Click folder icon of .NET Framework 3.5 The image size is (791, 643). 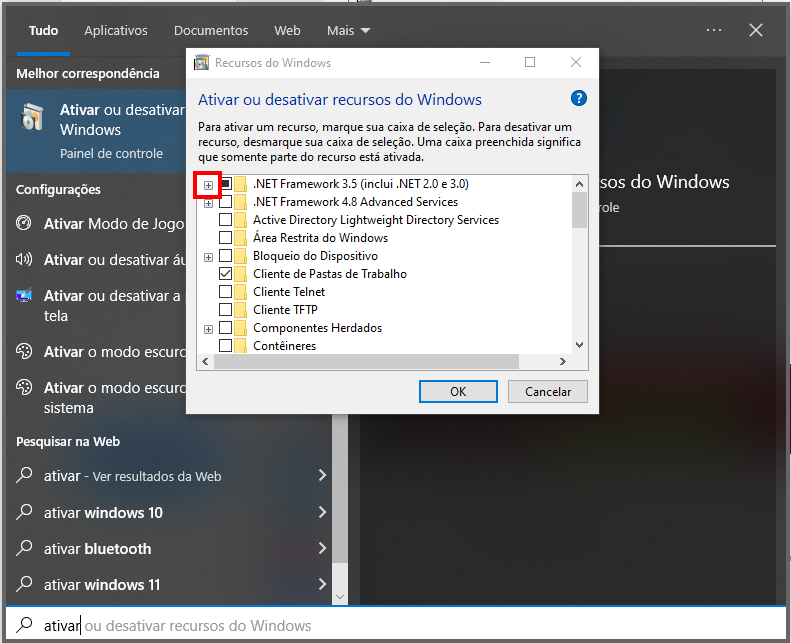(241, 184)
